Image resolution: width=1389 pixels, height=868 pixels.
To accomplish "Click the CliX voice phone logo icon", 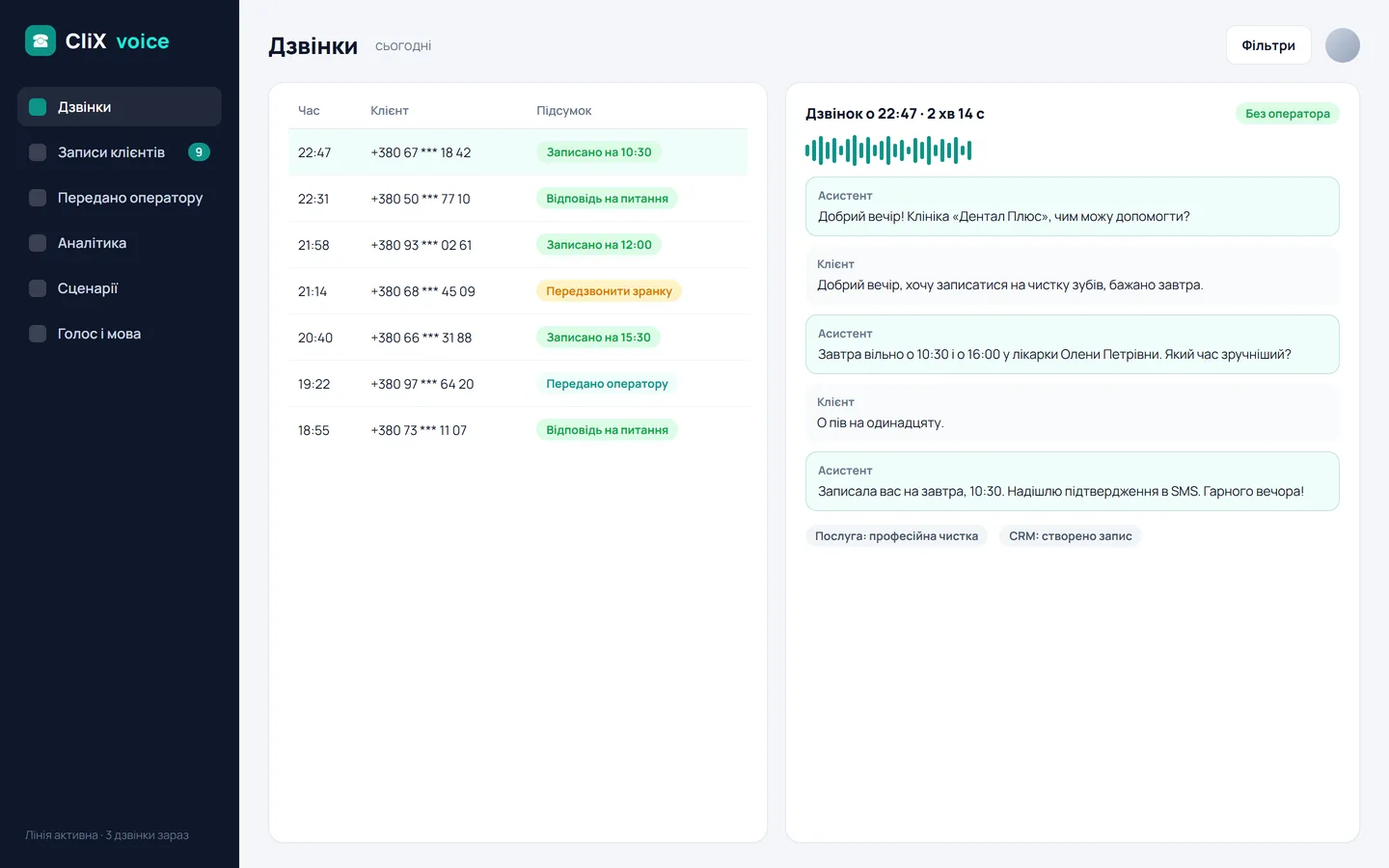I will pos(41,41).
